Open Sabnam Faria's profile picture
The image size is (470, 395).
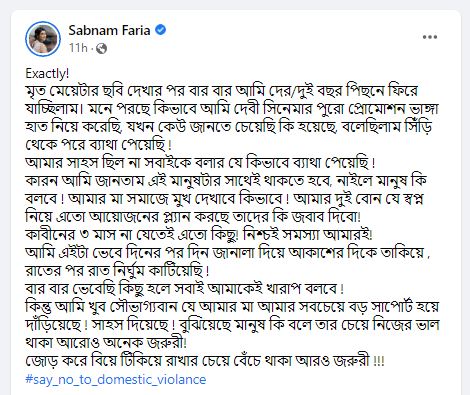[x=43, y=39]
